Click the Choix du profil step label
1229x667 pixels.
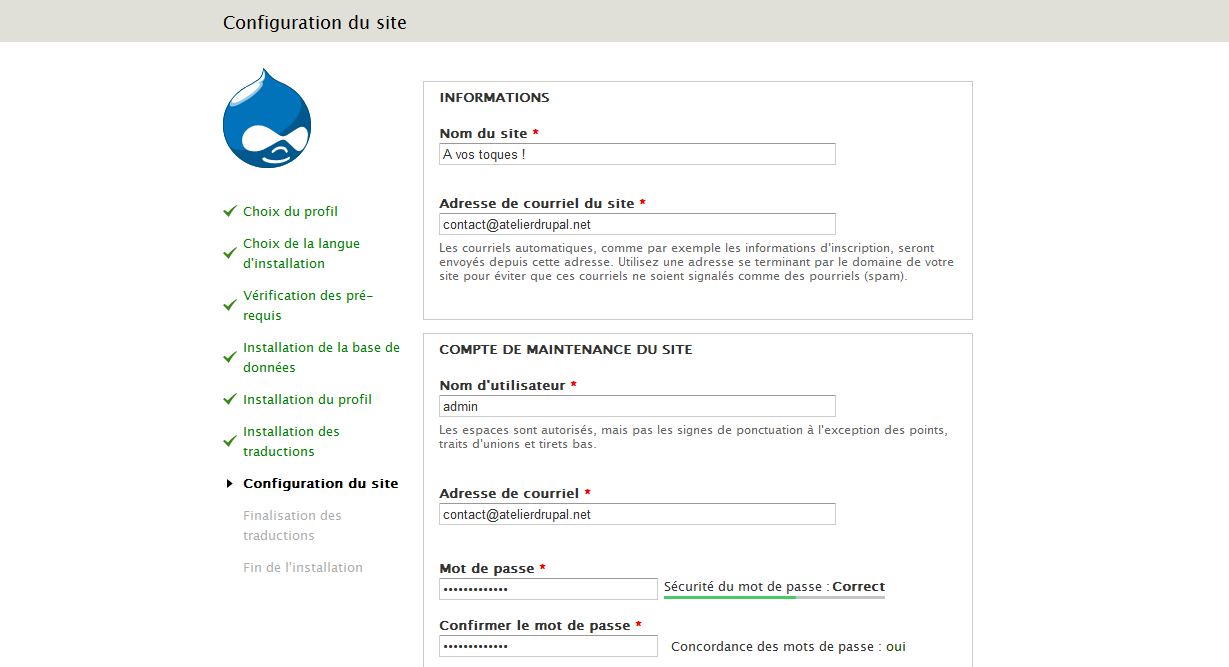point(290,212)
